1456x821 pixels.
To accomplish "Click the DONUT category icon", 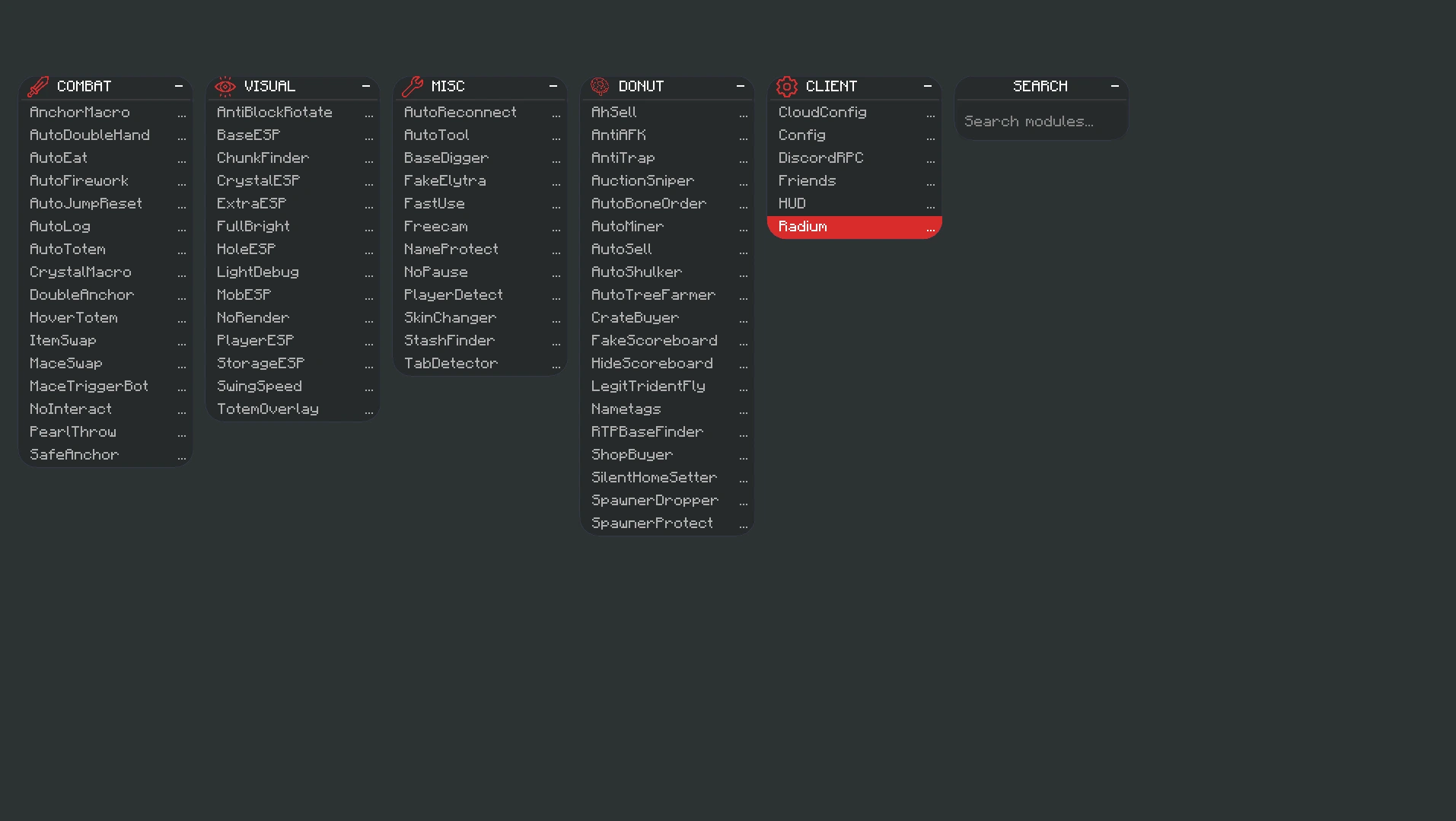I will 600,86.
